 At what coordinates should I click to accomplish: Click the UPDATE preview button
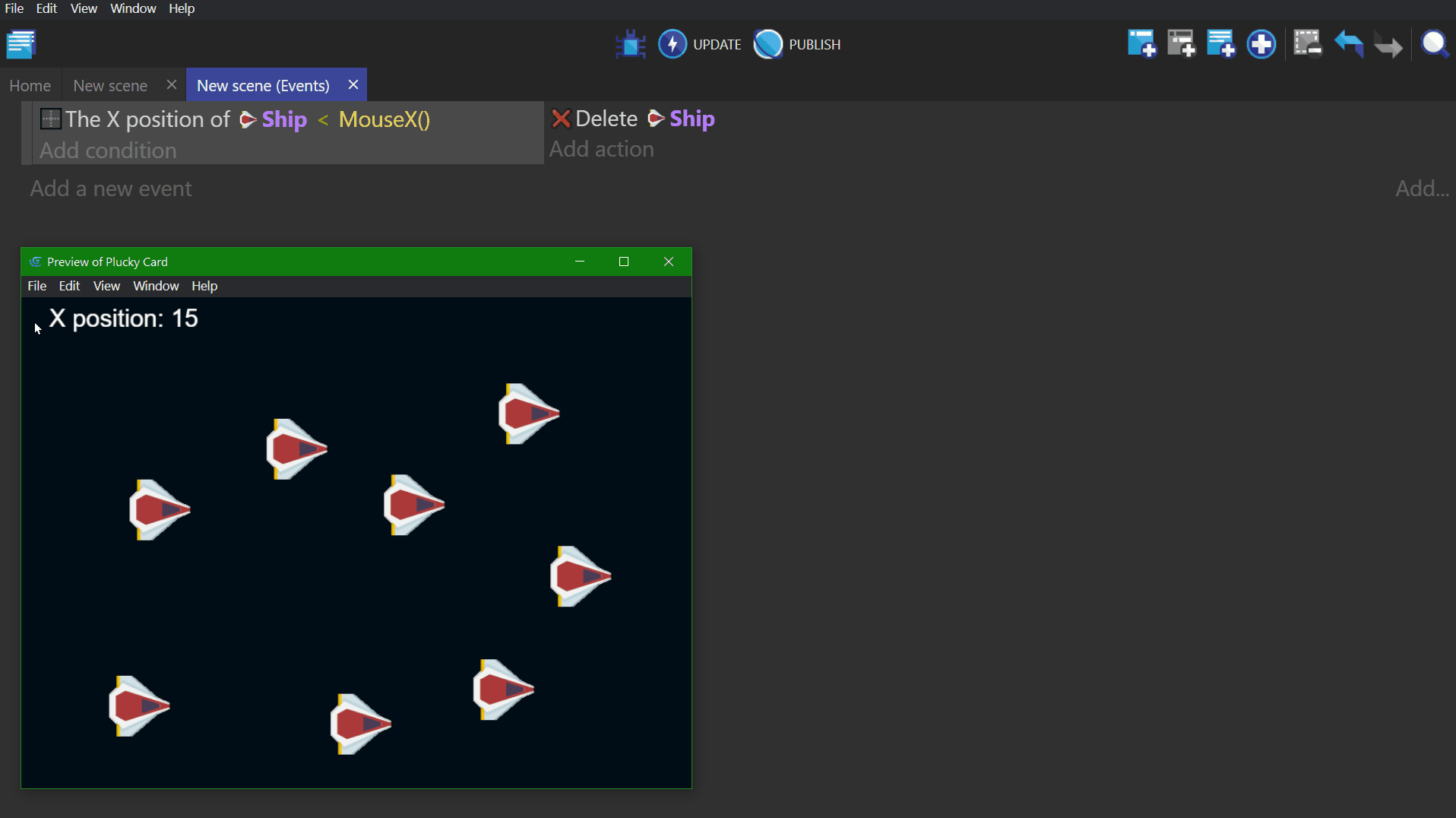(699, 44)
